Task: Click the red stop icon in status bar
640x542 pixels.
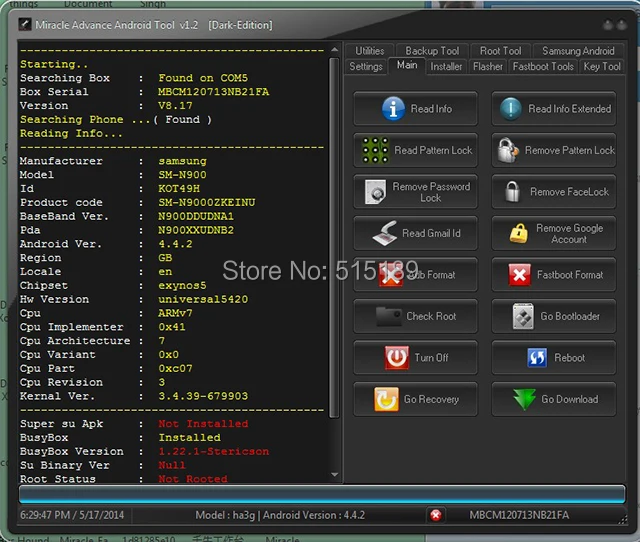Action: tap(436, 515)
